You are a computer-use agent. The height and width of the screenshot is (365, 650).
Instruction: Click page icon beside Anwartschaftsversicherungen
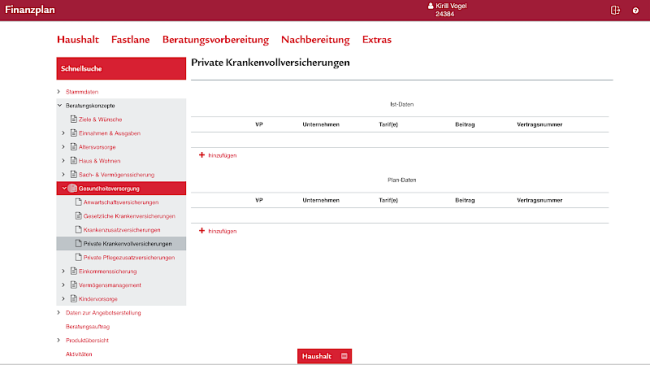coord(78,202)
